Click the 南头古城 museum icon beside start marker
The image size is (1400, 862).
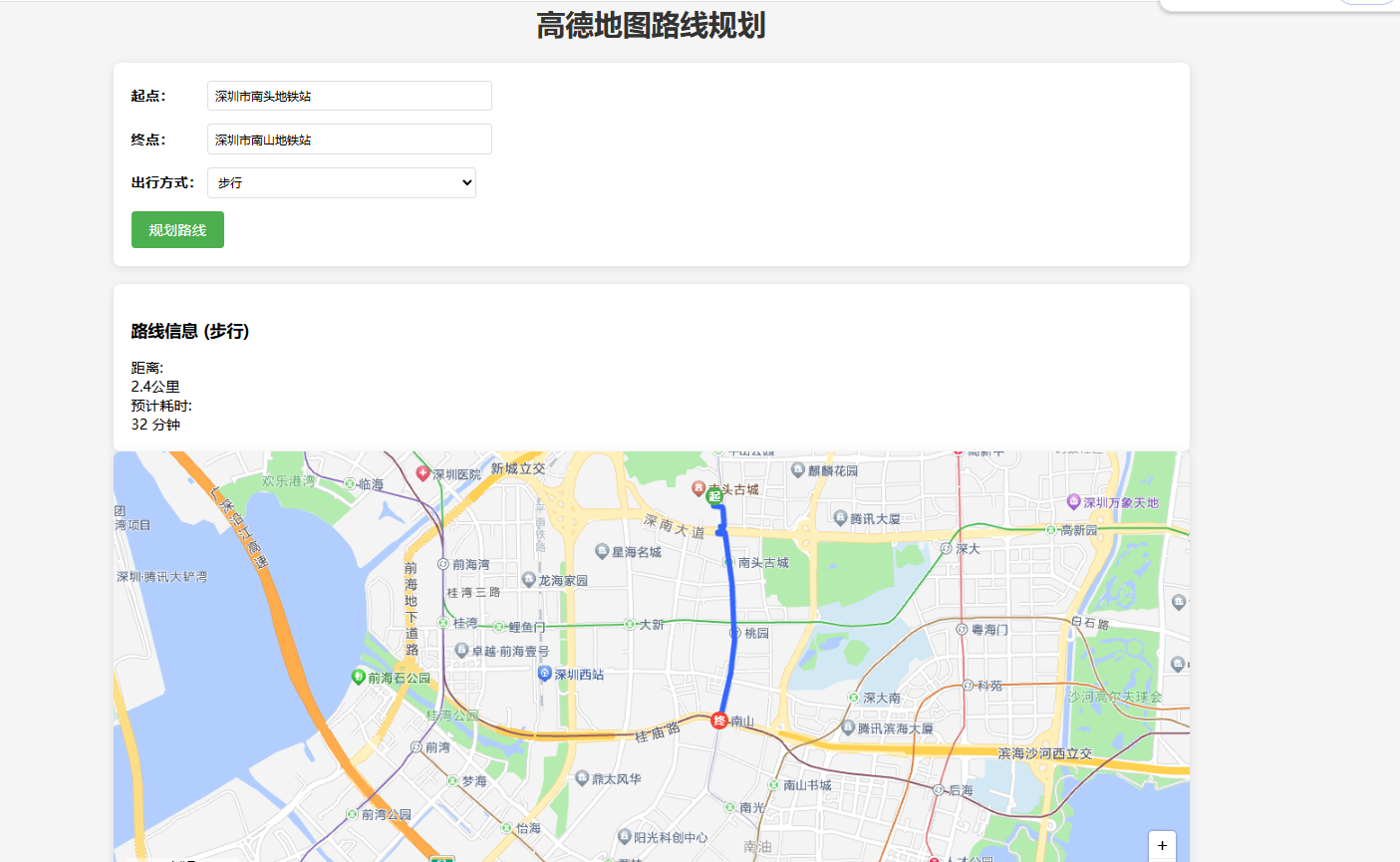pos(699,487)
